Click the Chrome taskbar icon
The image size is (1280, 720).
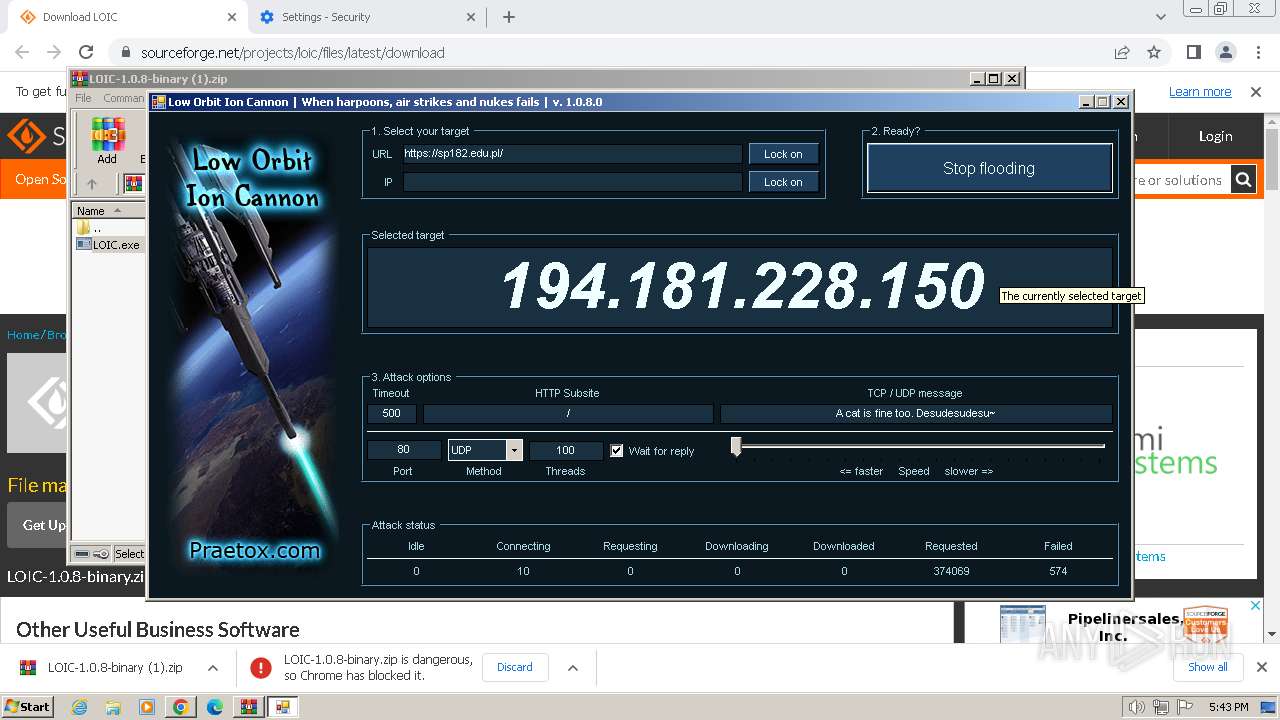click(x=181, y=707)
